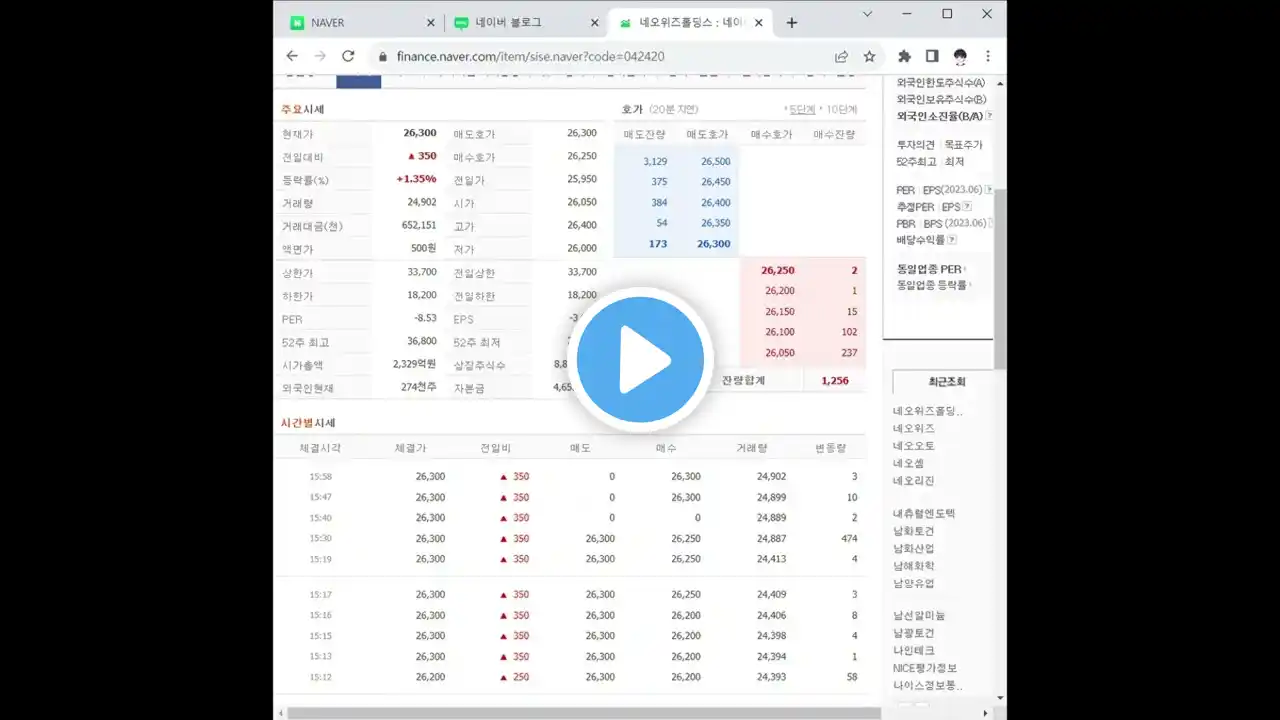Open 남해화학 in the sidebar list
The height and width of the screenshot is (720, 1280).
[x=913, y=566]
